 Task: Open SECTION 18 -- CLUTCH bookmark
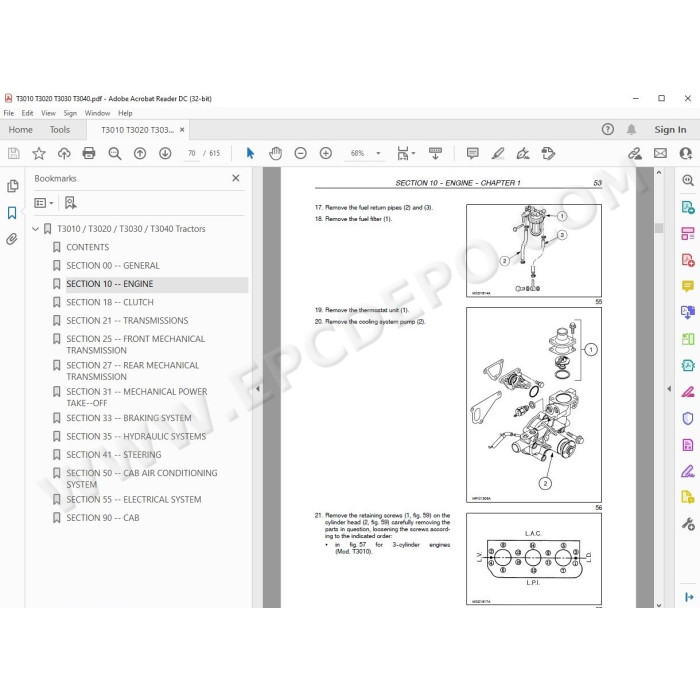click(110, 302)
